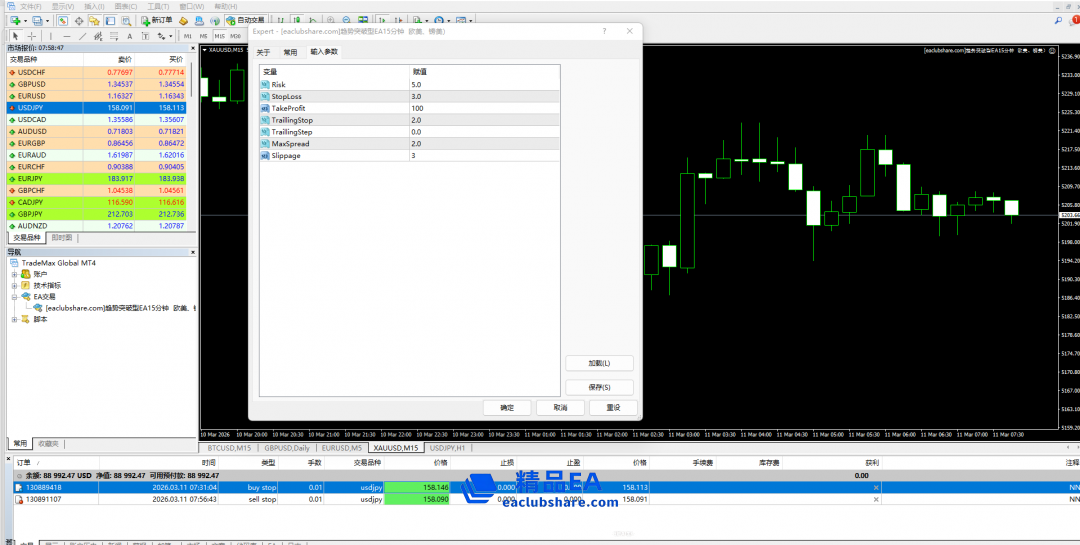Select the horizontal line drawing tool

[66, 36]
